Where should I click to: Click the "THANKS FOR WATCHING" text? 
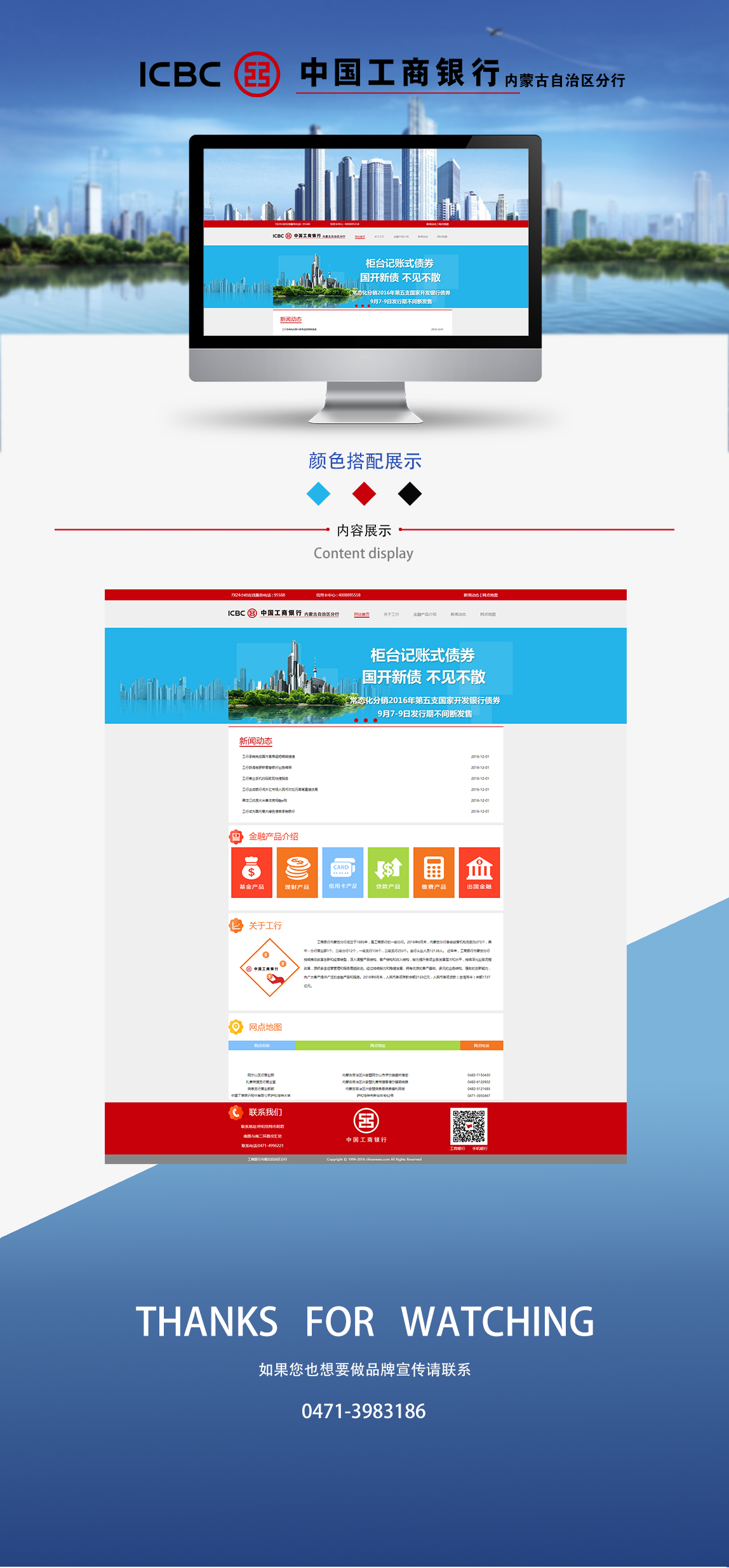tap(365, 1322)
